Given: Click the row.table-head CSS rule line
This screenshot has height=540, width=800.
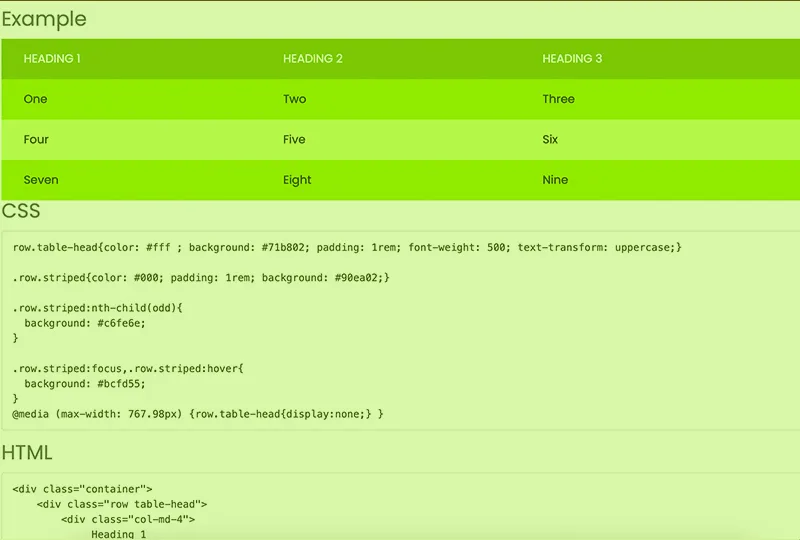Looking at the screenshot, I should point(347,248).
